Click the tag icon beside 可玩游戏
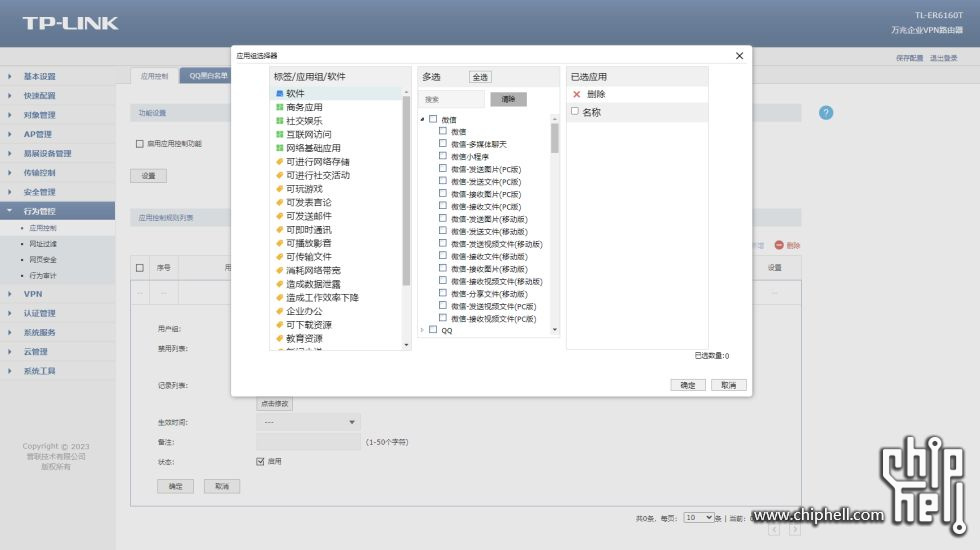This screenshot has width=980, height=550. click(279, 189)
